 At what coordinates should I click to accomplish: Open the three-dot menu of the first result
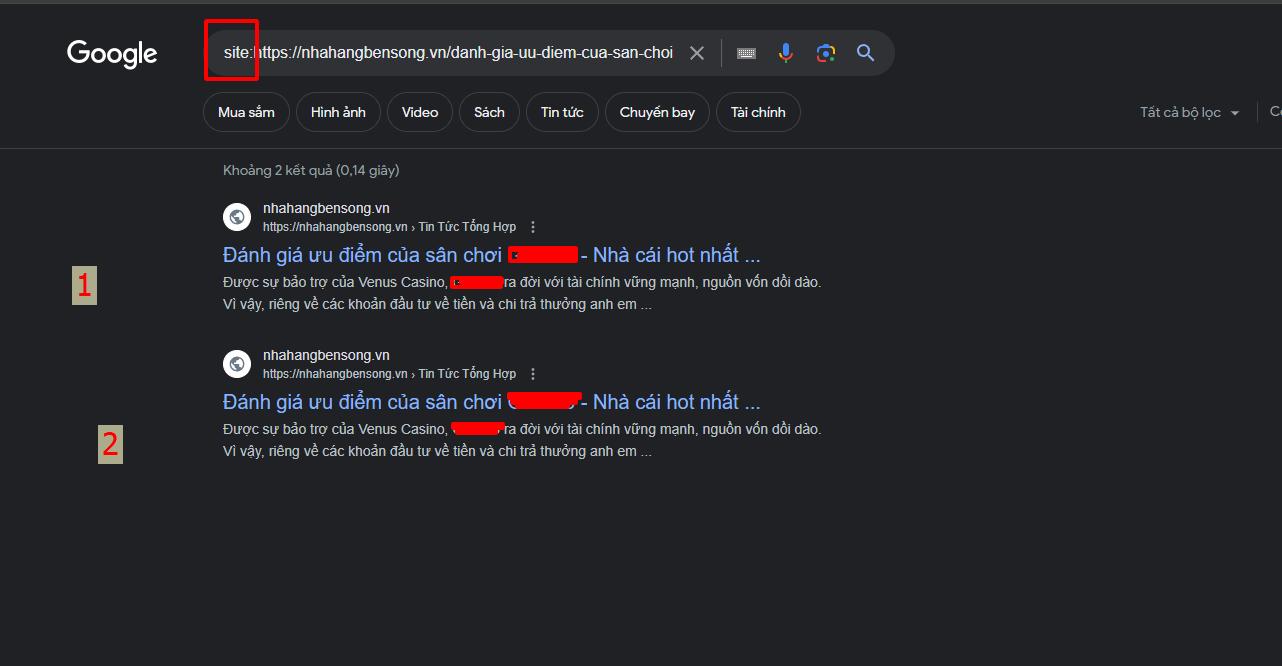(533, 227)
